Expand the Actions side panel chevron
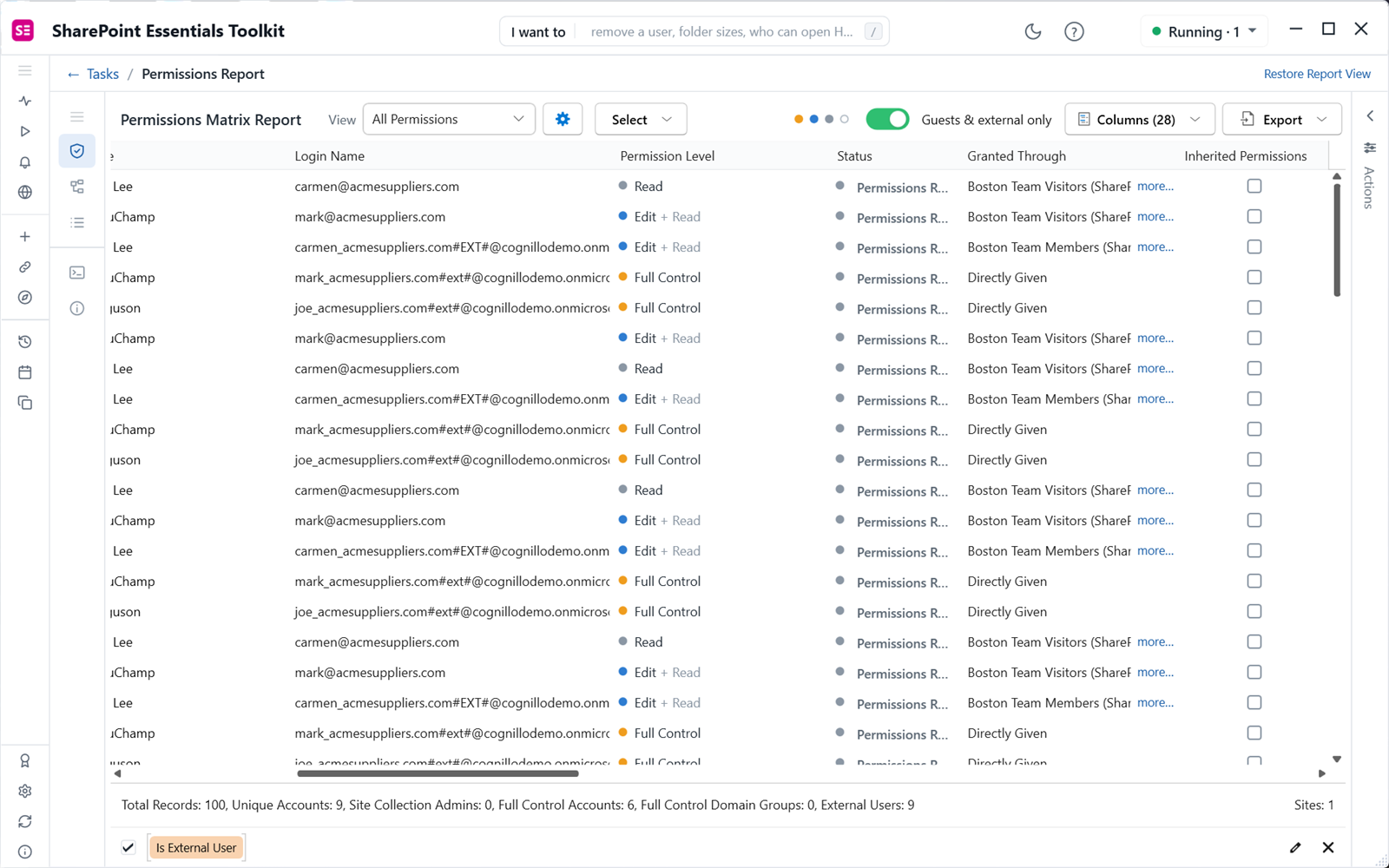This screenshot has height=868, width=1389. pyautogui.click(x=1370, y=115)
